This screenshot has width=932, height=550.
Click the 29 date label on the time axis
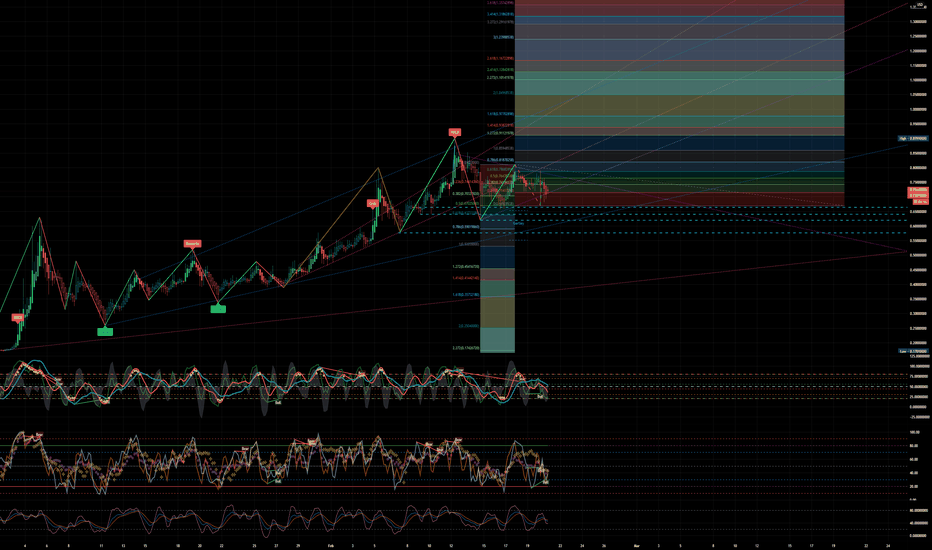(x=298, y=545)
